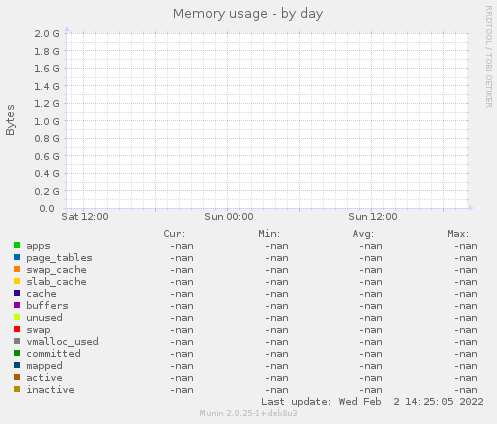Click the active row Min '-nan' value

pos(277,378)
